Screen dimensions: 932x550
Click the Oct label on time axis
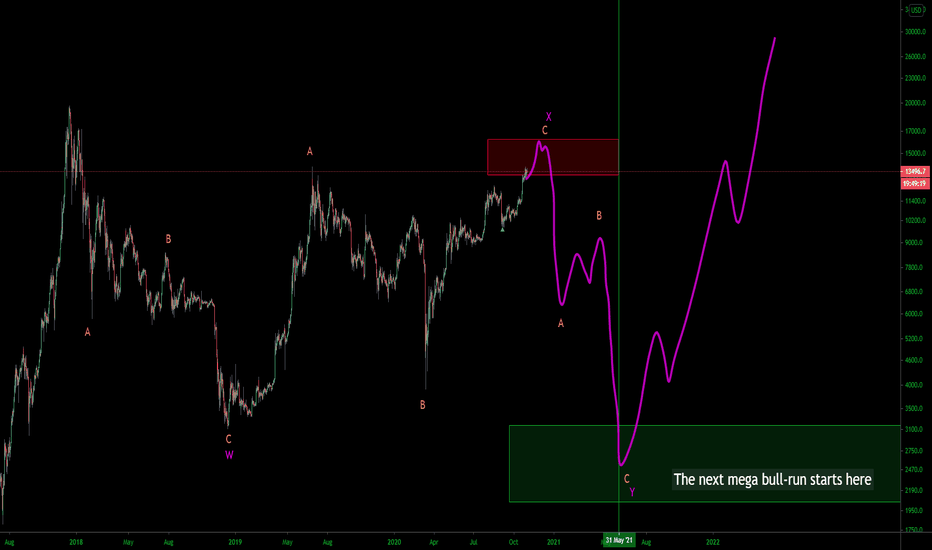514,542
